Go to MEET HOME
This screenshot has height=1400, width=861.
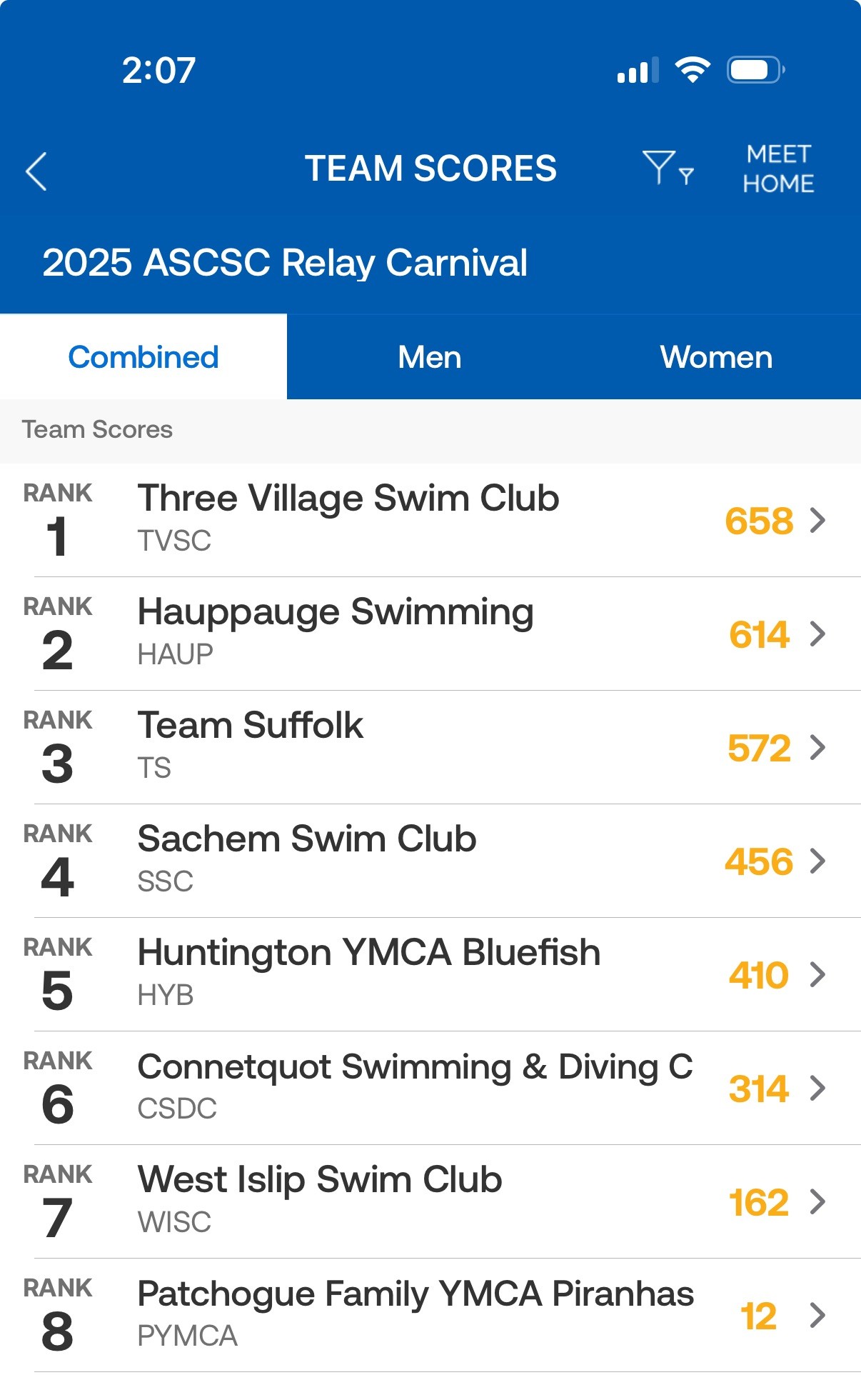click(x=778, y=169)
